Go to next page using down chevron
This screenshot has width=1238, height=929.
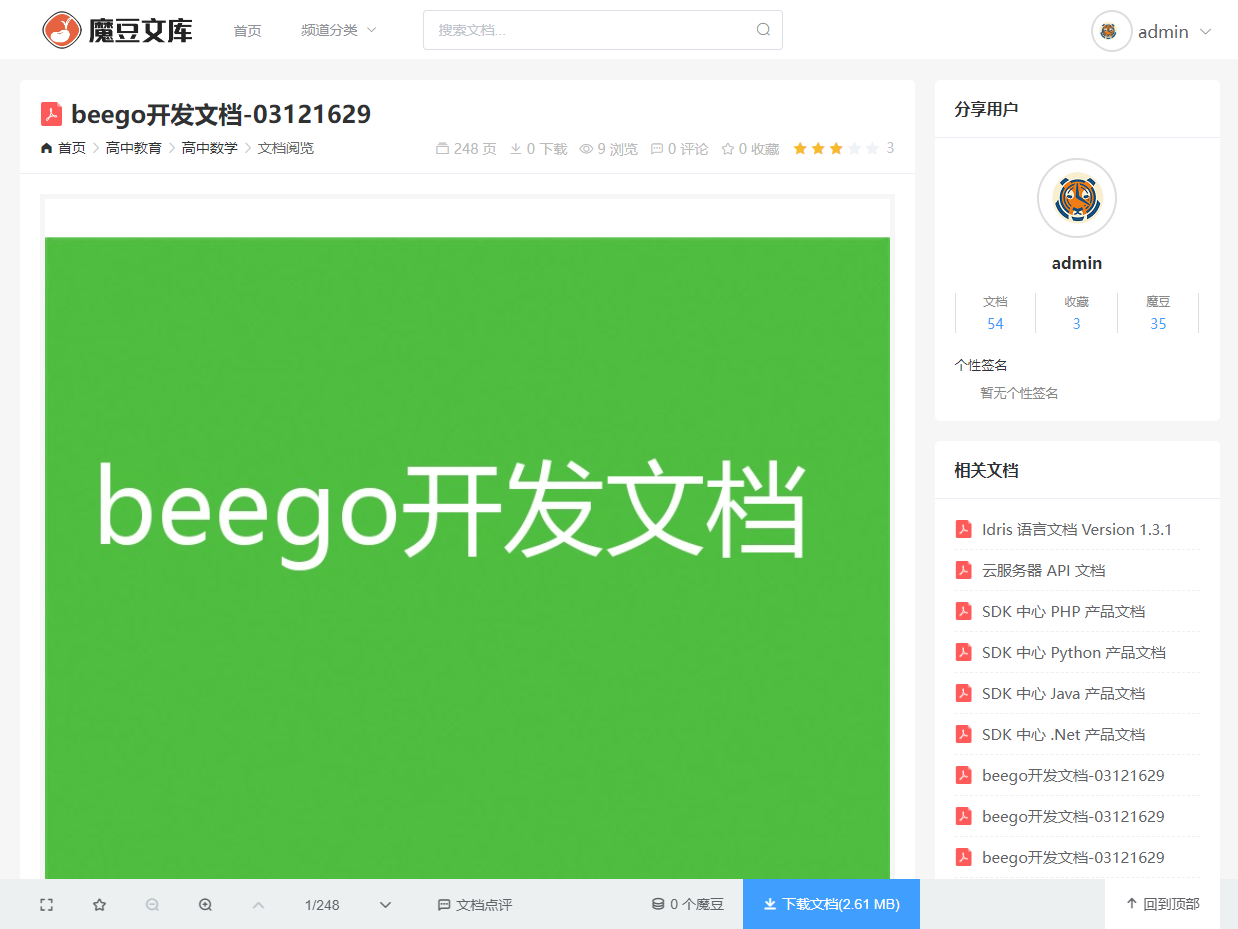(385, 905)
